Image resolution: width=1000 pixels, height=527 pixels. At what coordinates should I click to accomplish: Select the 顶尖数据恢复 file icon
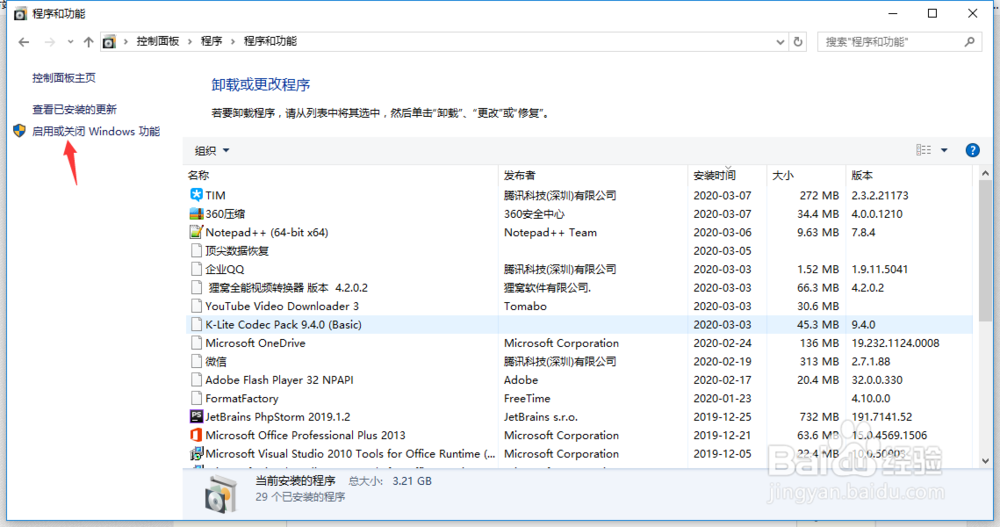click(x=196, y=250)
